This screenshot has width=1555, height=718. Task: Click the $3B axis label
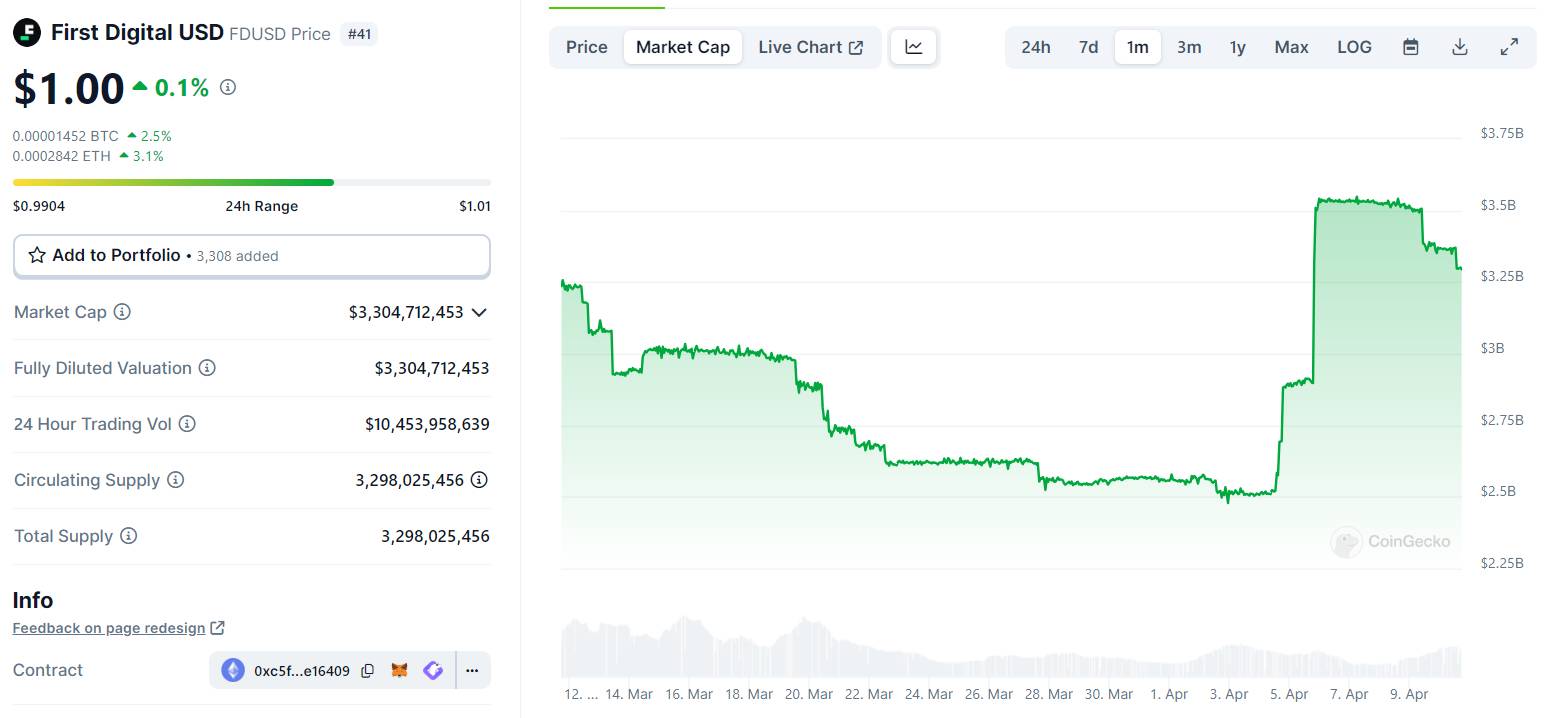click(x=1493, y=348)
